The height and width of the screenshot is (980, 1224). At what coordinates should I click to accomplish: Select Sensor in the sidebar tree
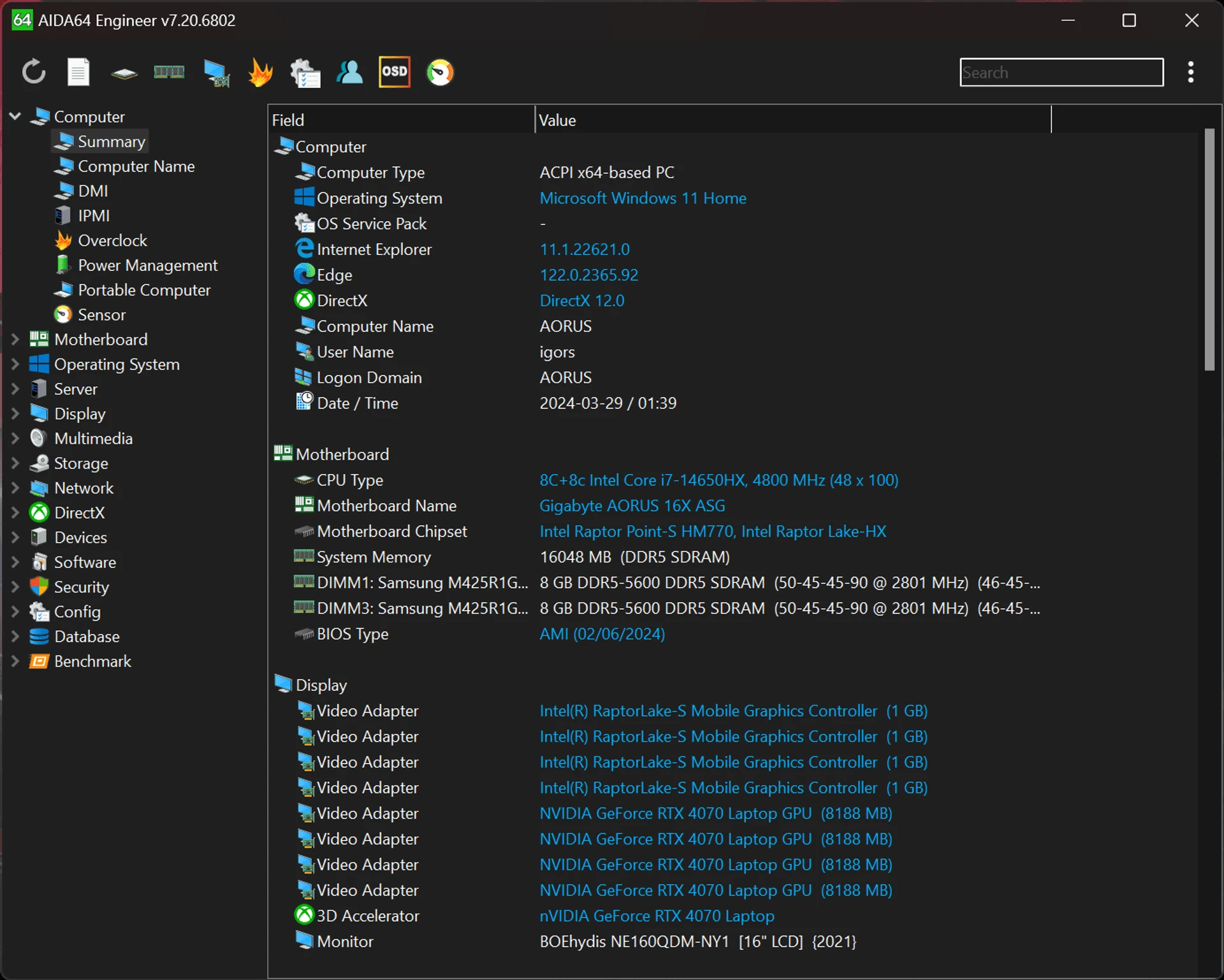click(x=91, y=315)
